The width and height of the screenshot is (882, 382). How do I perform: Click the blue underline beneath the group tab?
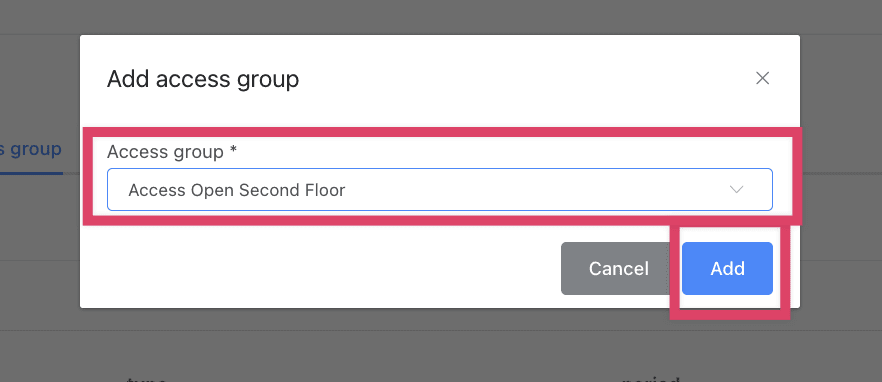[31, 173]
